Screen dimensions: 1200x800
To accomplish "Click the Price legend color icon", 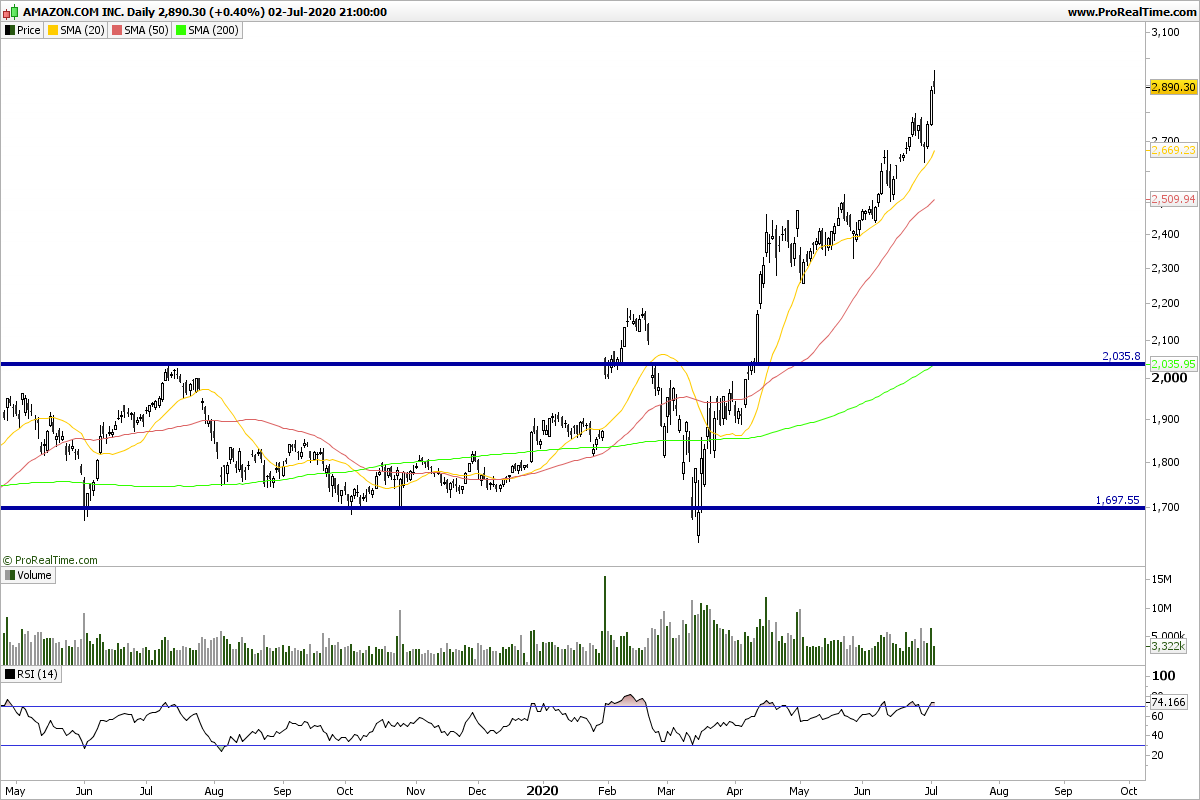I will pos(10,30).
